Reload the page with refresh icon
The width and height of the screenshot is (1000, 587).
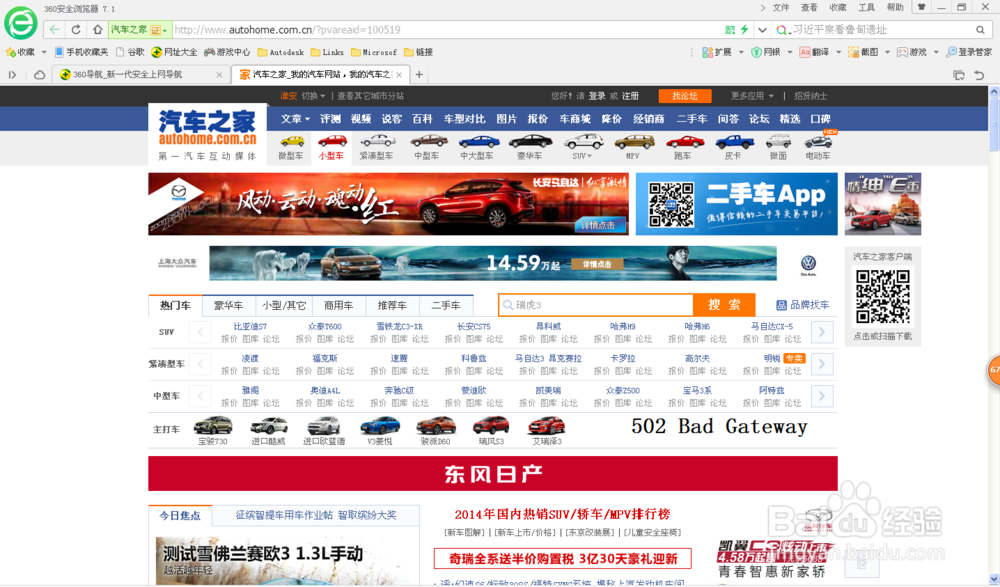(x=76, y=29)
